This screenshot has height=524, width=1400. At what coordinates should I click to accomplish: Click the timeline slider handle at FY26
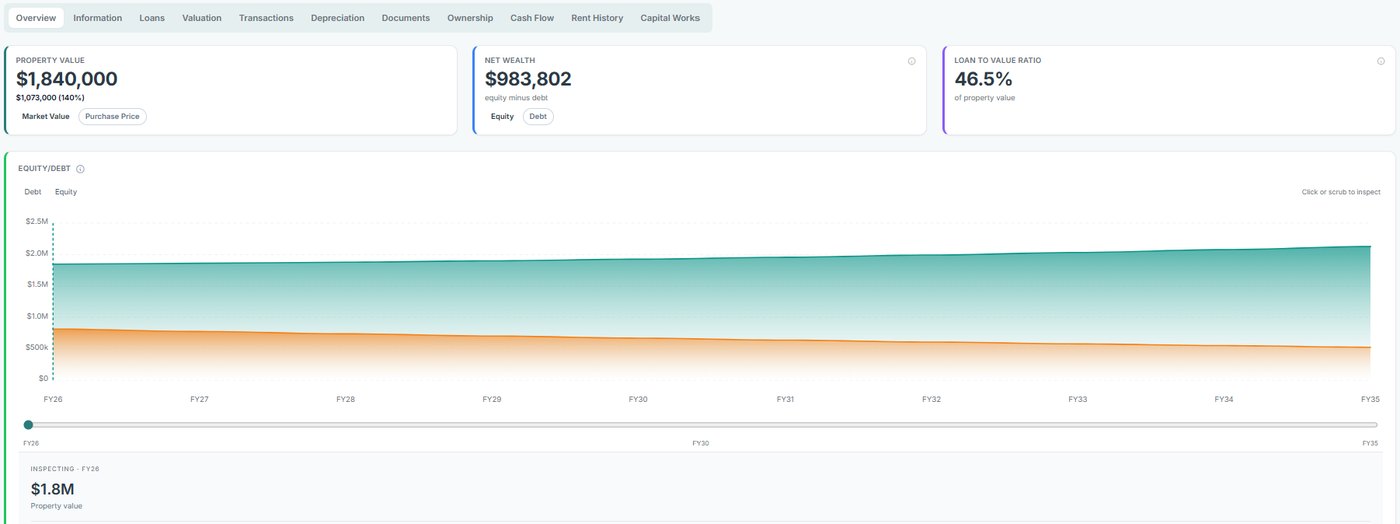(x=28, y=425)
